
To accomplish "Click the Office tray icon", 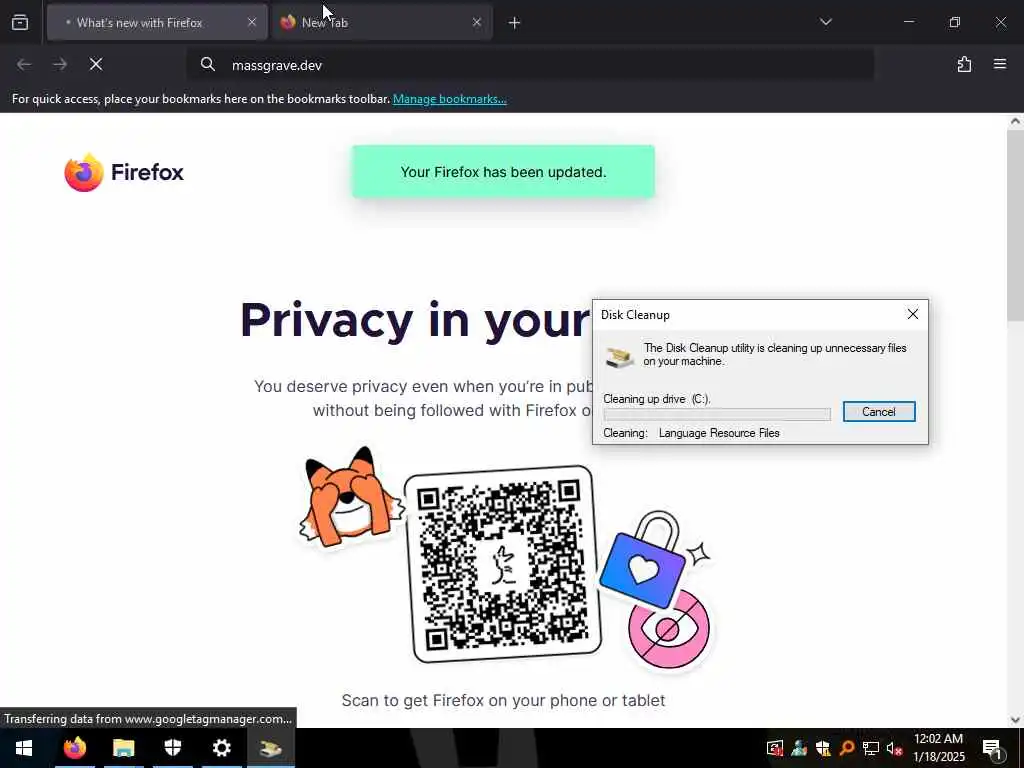I will (x=775, y=748).
